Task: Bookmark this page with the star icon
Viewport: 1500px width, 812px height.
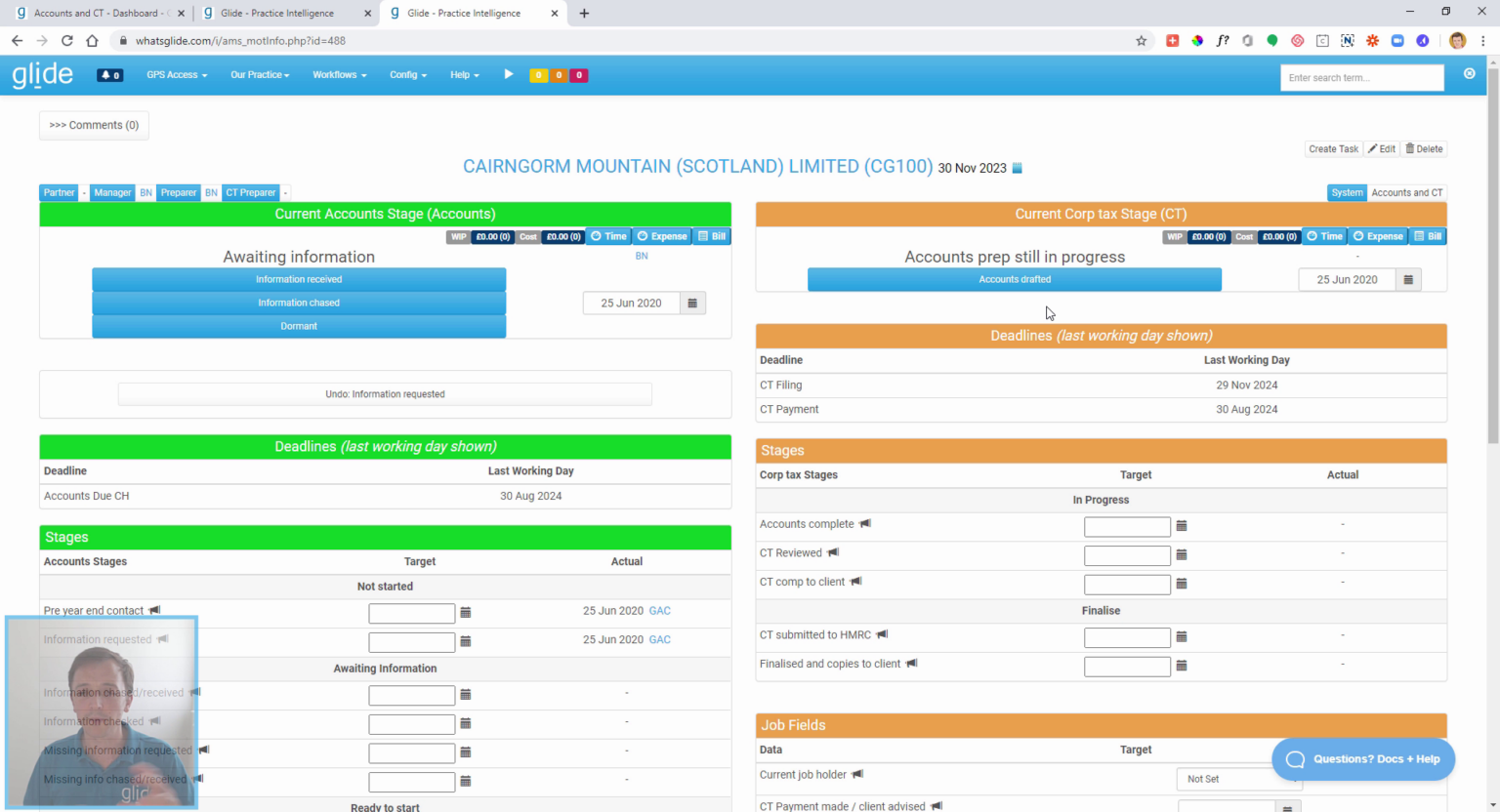Action: (1141, 41)
